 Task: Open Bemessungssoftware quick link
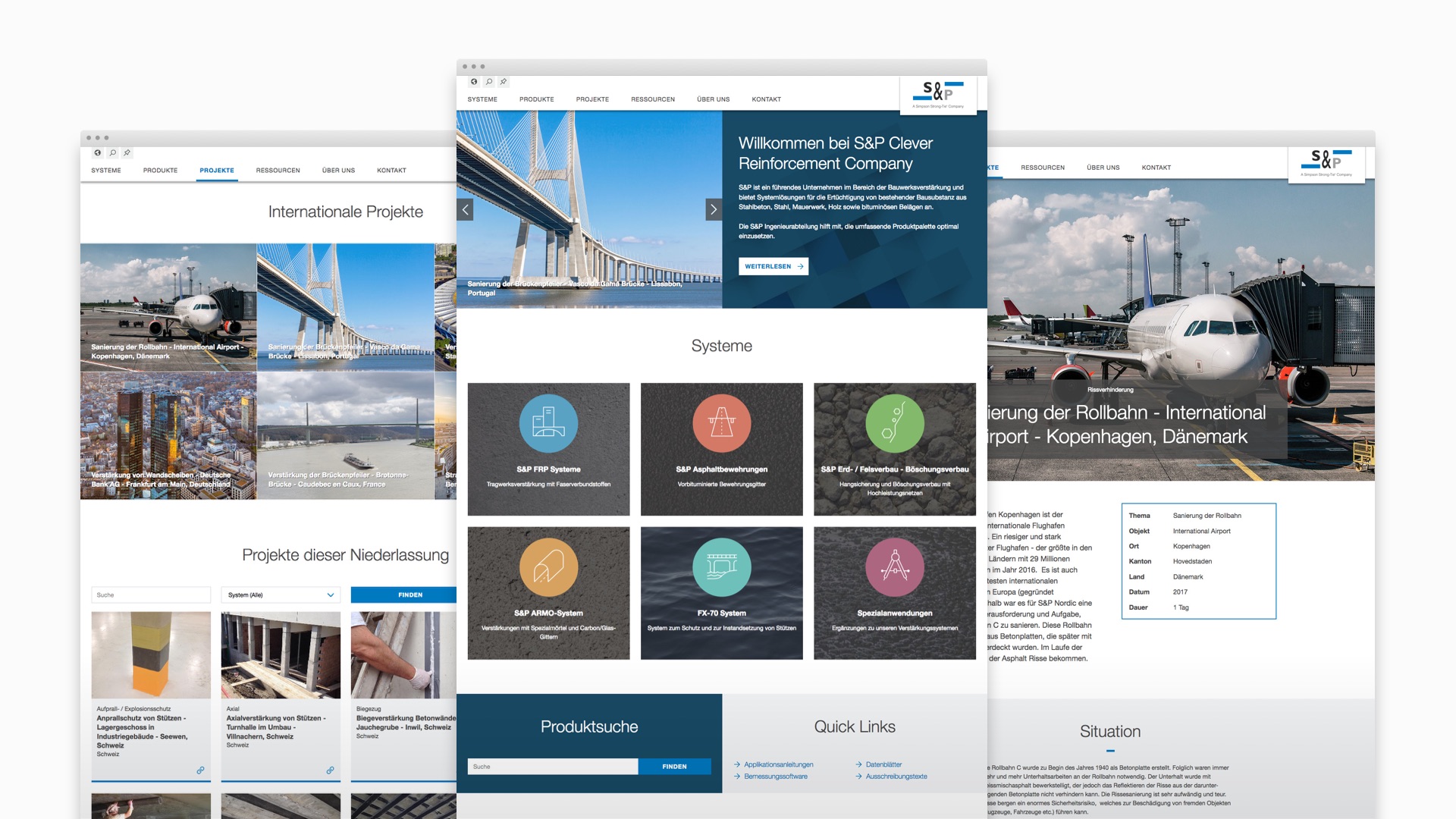tap(776, 777)
